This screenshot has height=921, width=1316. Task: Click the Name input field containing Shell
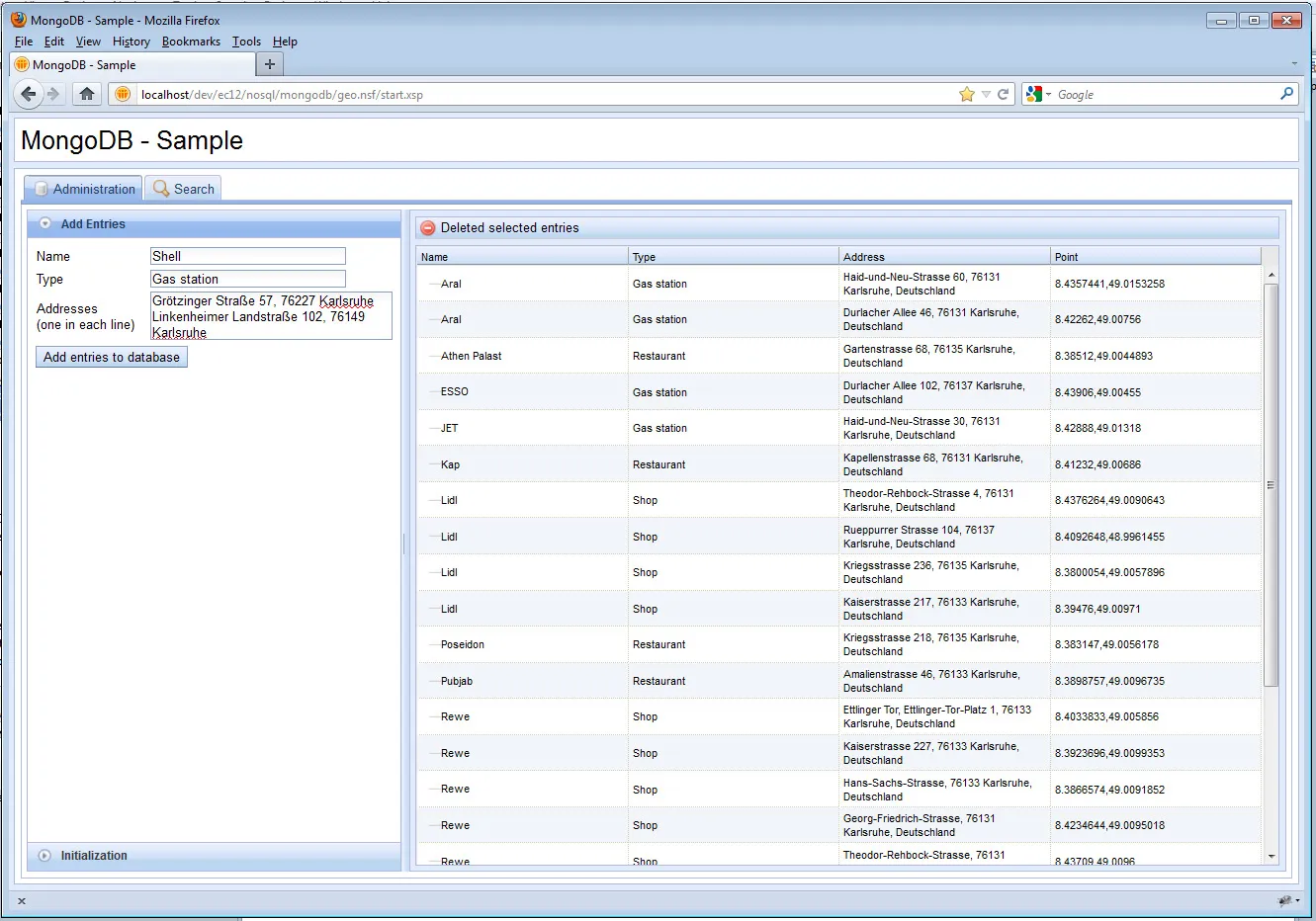[247, 256]
